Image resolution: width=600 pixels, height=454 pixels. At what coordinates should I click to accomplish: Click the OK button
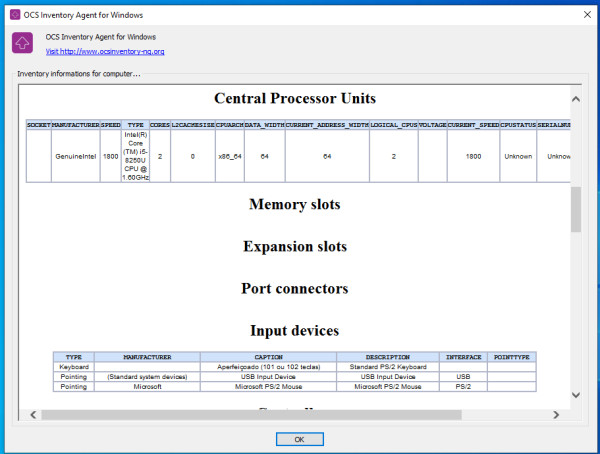tap(300, 439)
